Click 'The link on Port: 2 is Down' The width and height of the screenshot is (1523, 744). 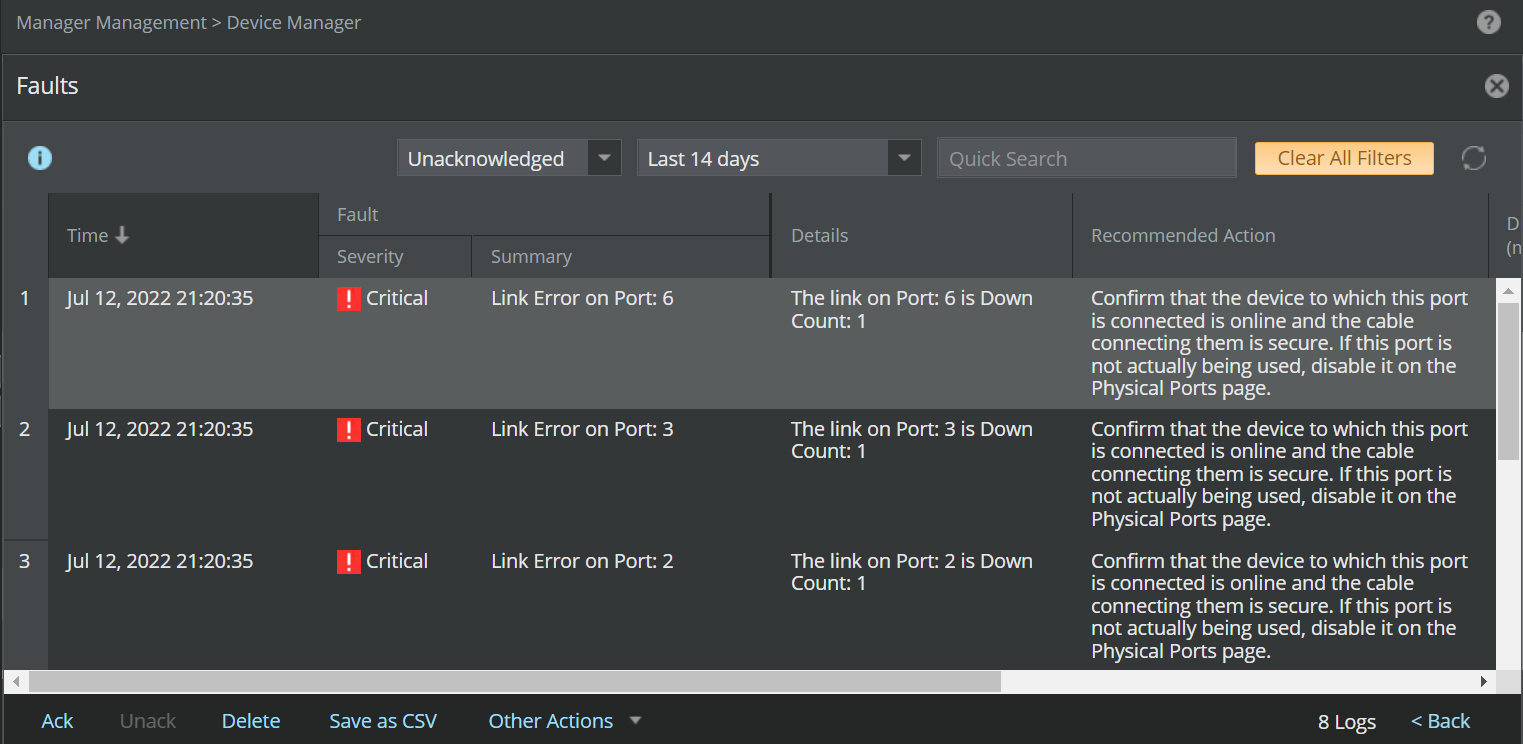click(x=912, y=561)
